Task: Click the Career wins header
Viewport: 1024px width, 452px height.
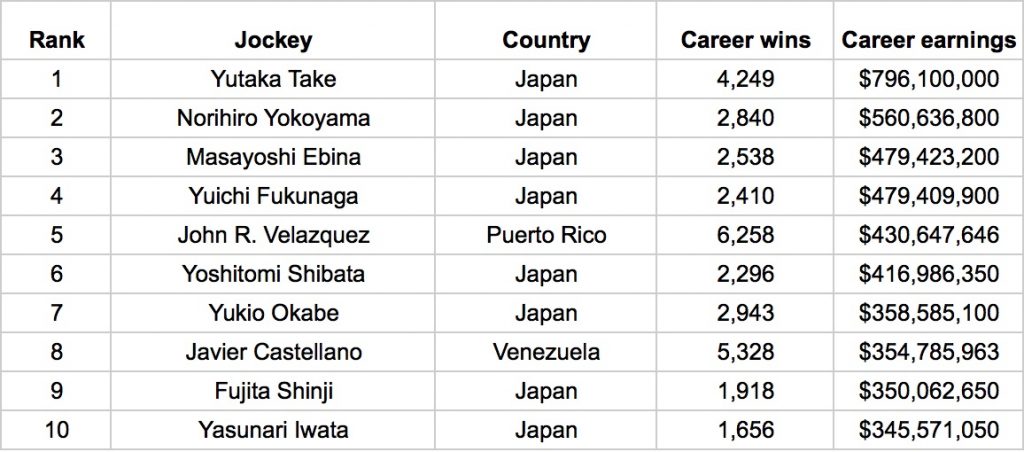Action: click(x=745, y=40)
